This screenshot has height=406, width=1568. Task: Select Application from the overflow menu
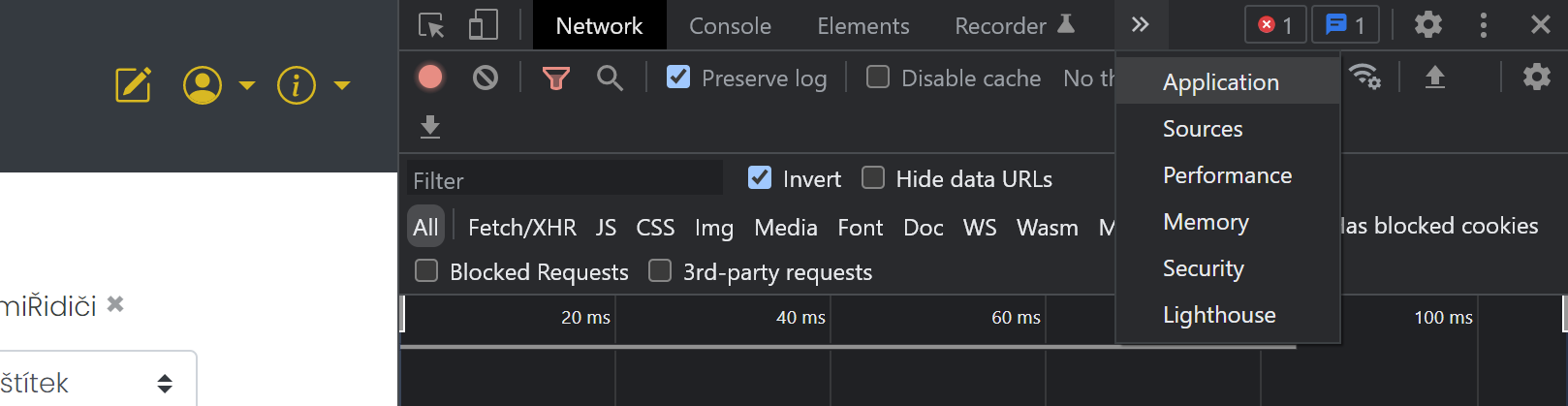click(1220, 82)
